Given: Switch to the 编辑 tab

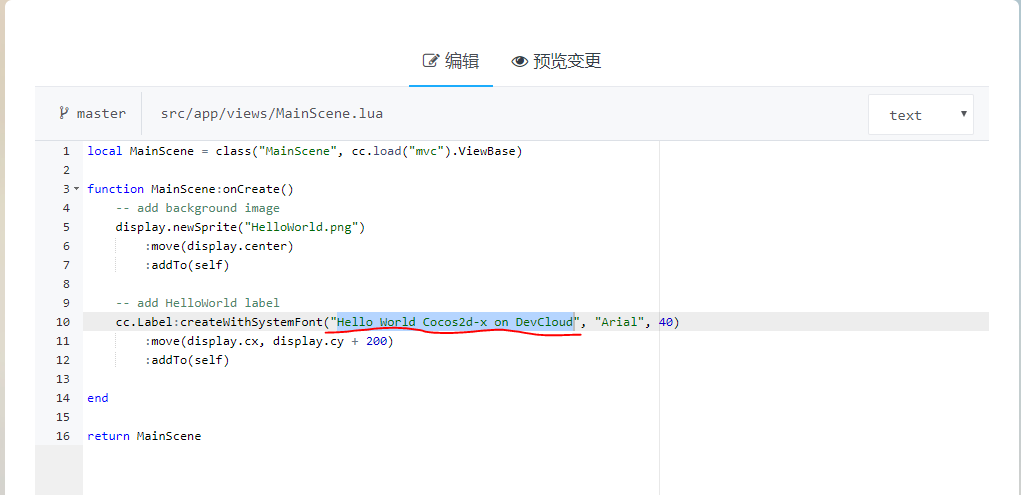Looking at the screenshot, I should 451,61.
